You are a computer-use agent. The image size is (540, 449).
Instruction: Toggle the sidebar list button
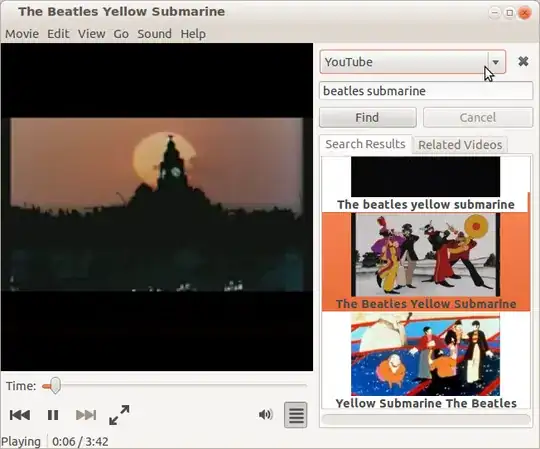tap(295, 415)
